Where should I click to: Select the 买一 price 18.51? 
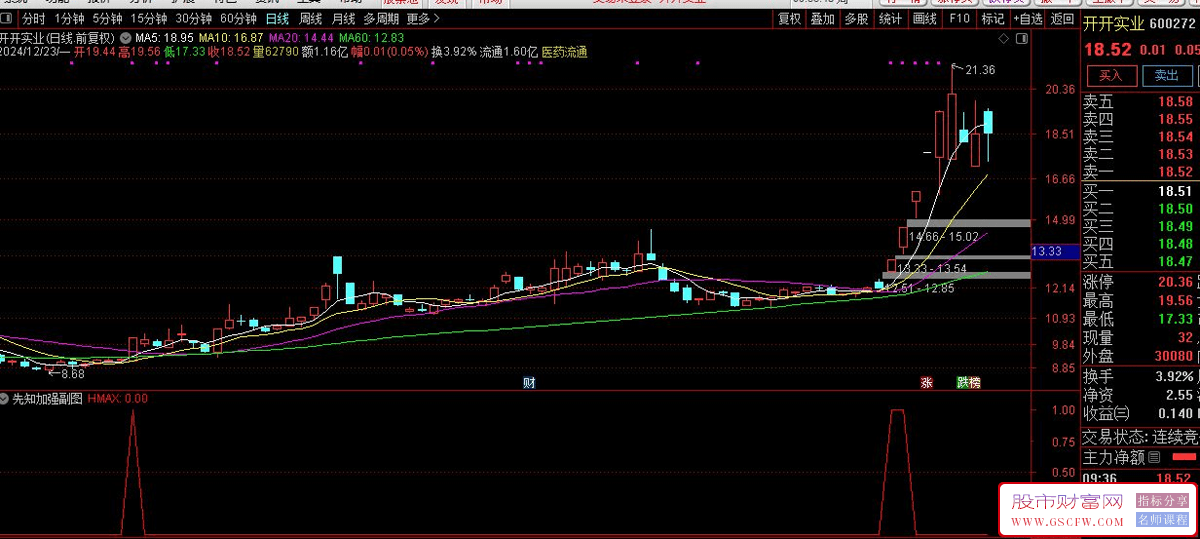[1175, 191]
